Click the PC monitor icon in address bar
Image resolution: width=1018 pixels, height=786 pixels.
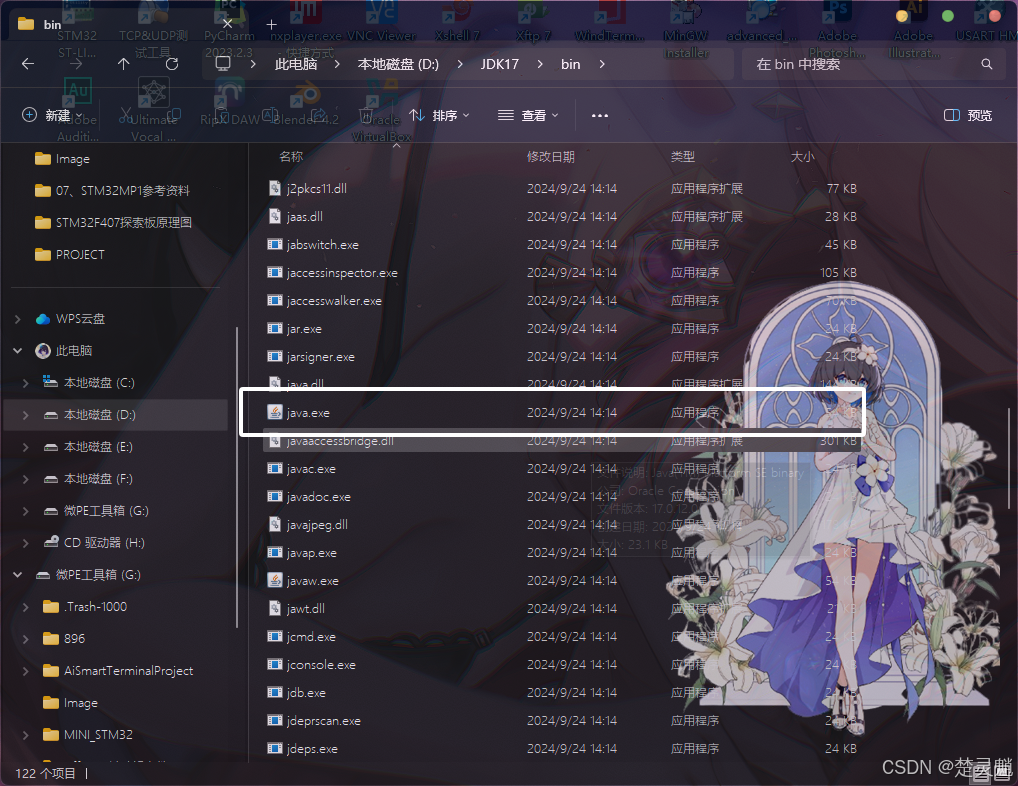point(223,64)
